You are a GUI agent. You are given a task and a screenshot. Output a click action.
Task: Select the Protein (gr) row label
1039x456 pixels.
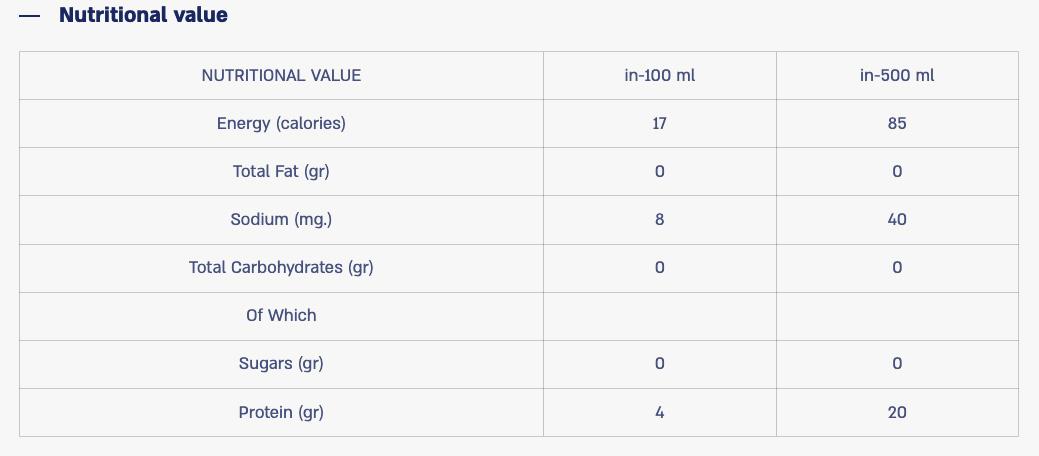281,411
